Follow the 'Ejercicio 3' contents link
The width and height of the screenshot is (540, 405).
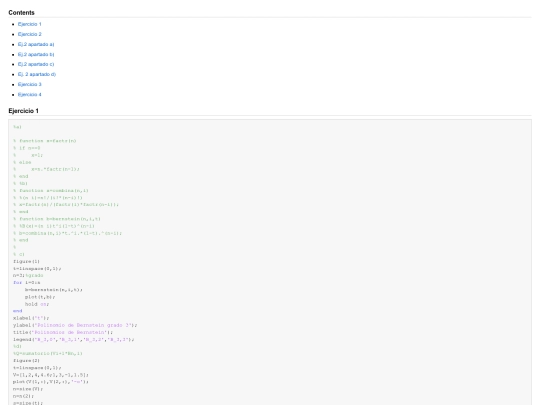30,84
